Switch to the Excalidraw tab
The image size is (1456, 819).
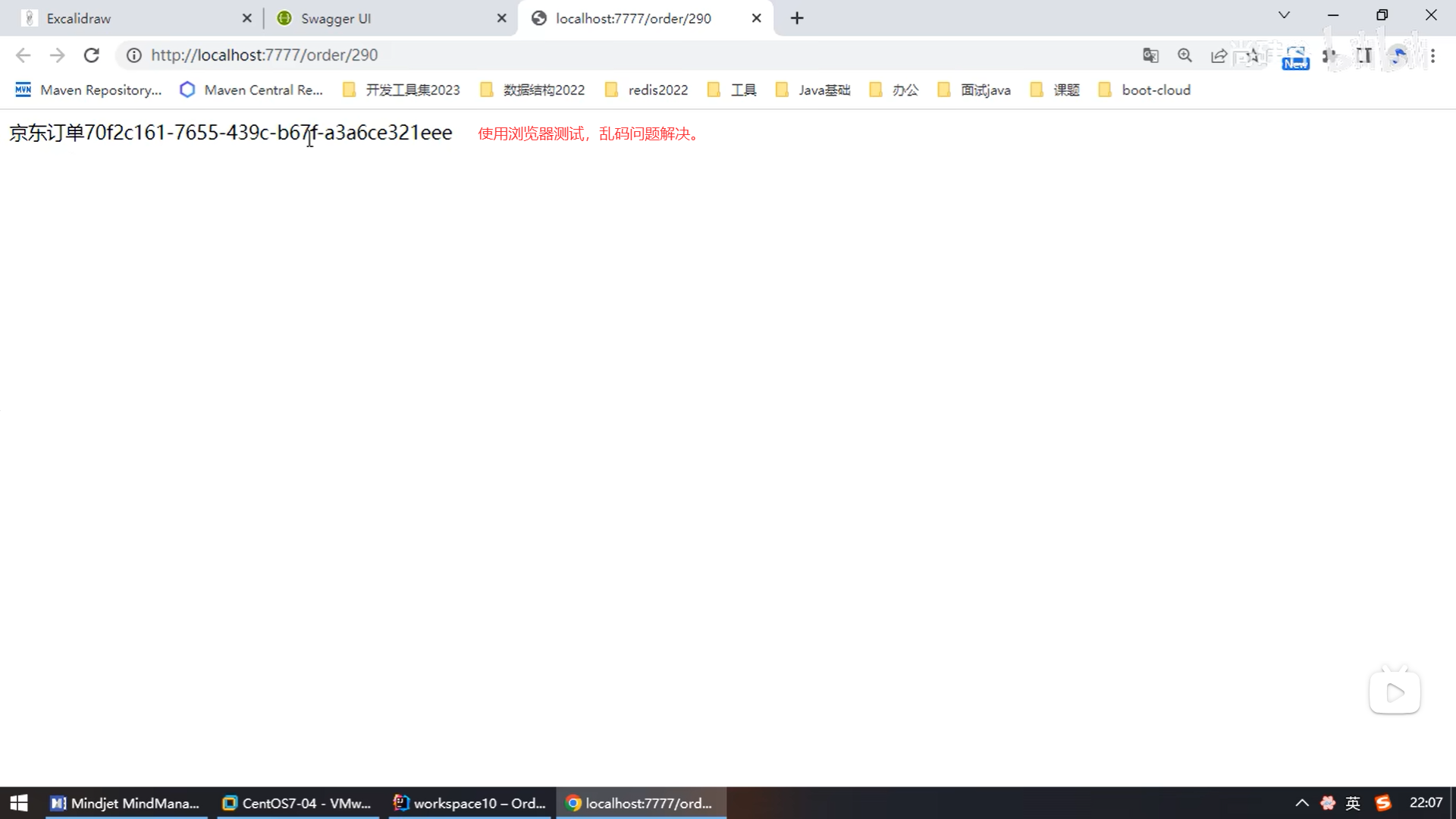point(129,18)
